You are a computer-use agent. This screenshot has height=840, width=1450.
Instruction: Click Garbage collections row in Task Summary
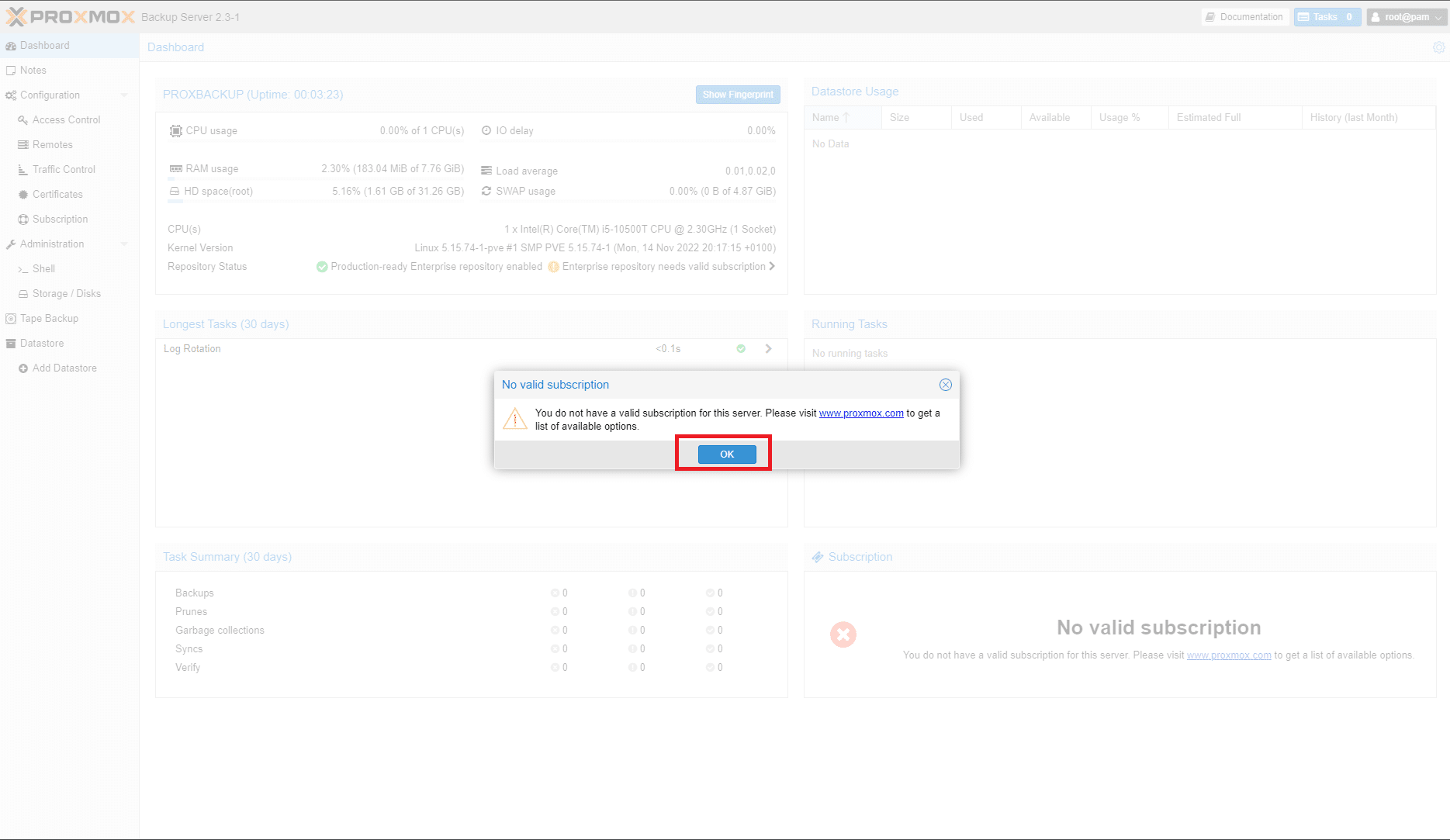471,631
